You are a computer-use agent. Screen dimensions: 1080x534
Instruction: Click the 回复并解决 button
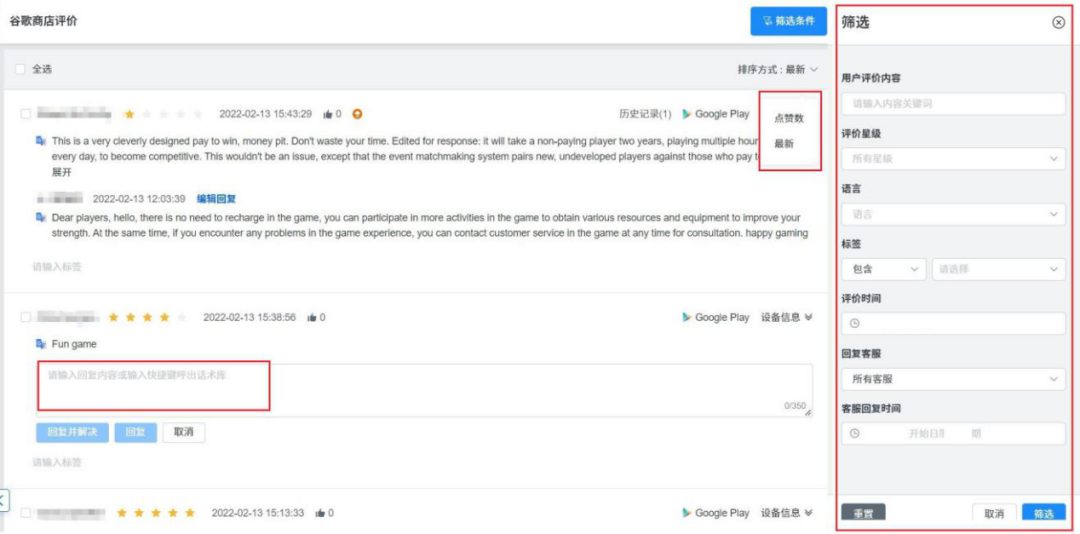coord(72,433)
